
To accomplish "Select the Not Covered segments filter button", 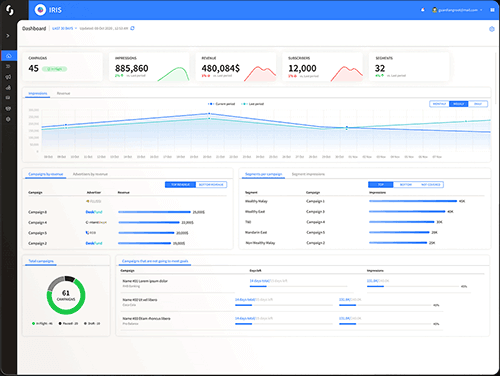I will point(431,185).
